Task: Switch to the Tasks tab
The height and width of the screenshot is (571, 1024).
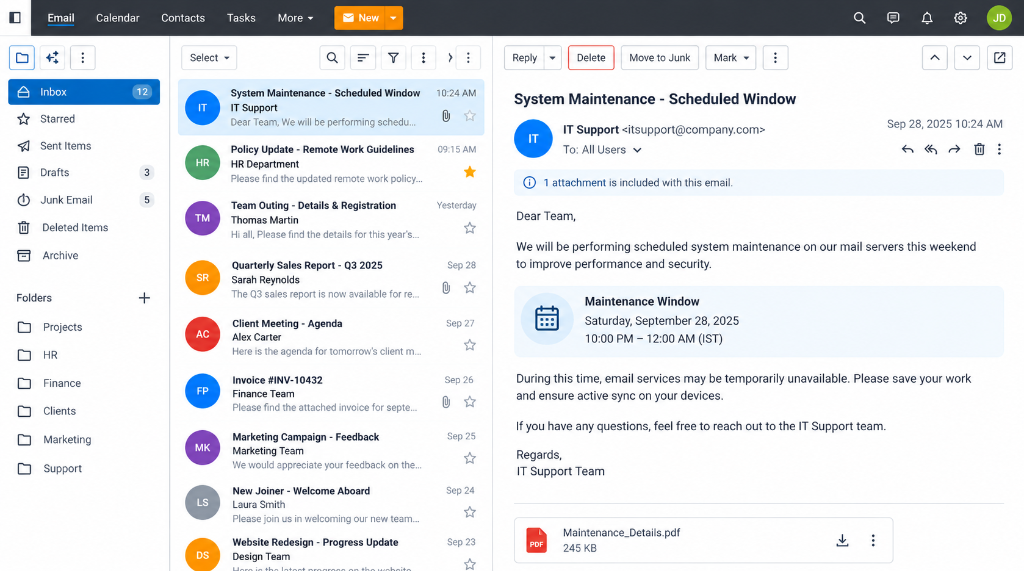Action: (x=241, y=18)
